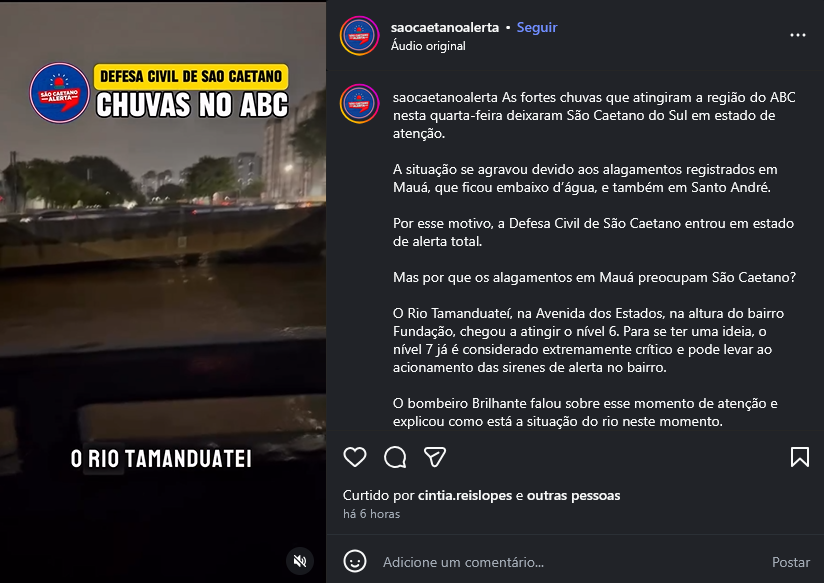Screen dimensions: 824x583
Task: Open cintia.reislopes profile from likes
Action: [465, 495]
